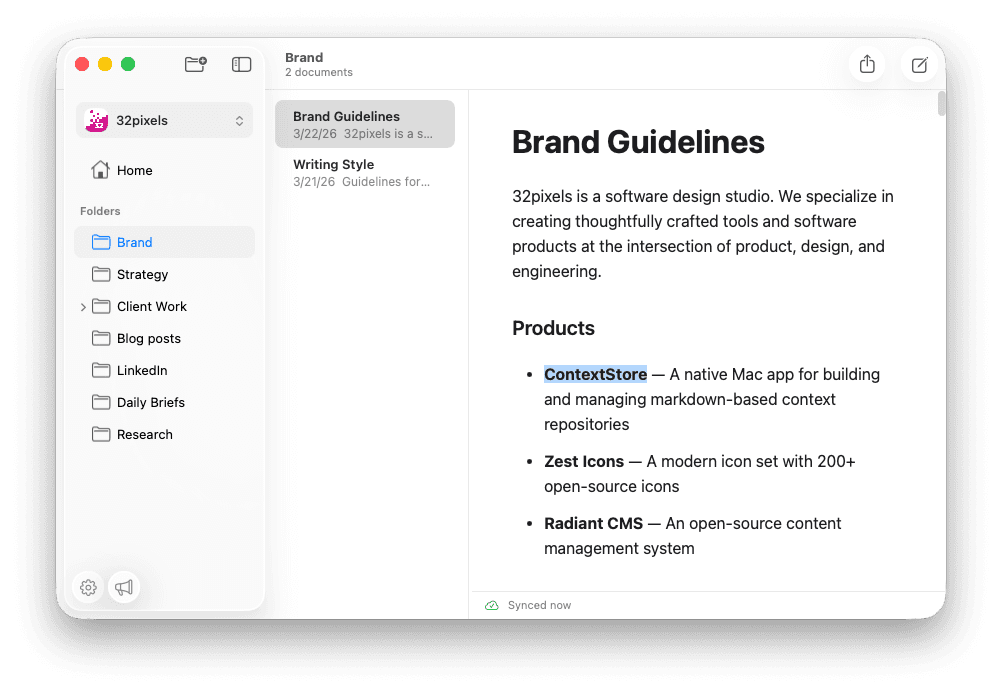1002x693 pixels.
Task: Open announcements via the megaphone icon
Action: [x=124, y=588]
